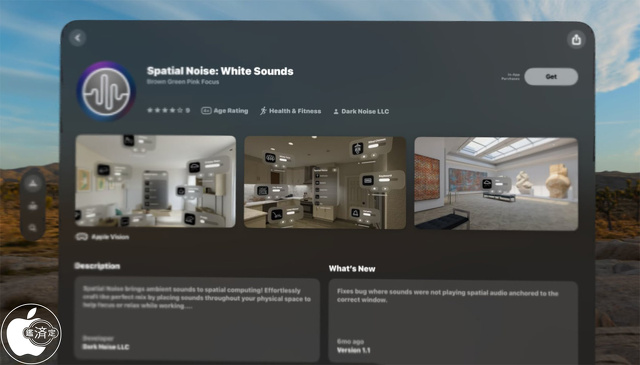Open the living room screenshot
Viewport: 640px width, 365px height.
pyautogui.click(x=156, y=181)
